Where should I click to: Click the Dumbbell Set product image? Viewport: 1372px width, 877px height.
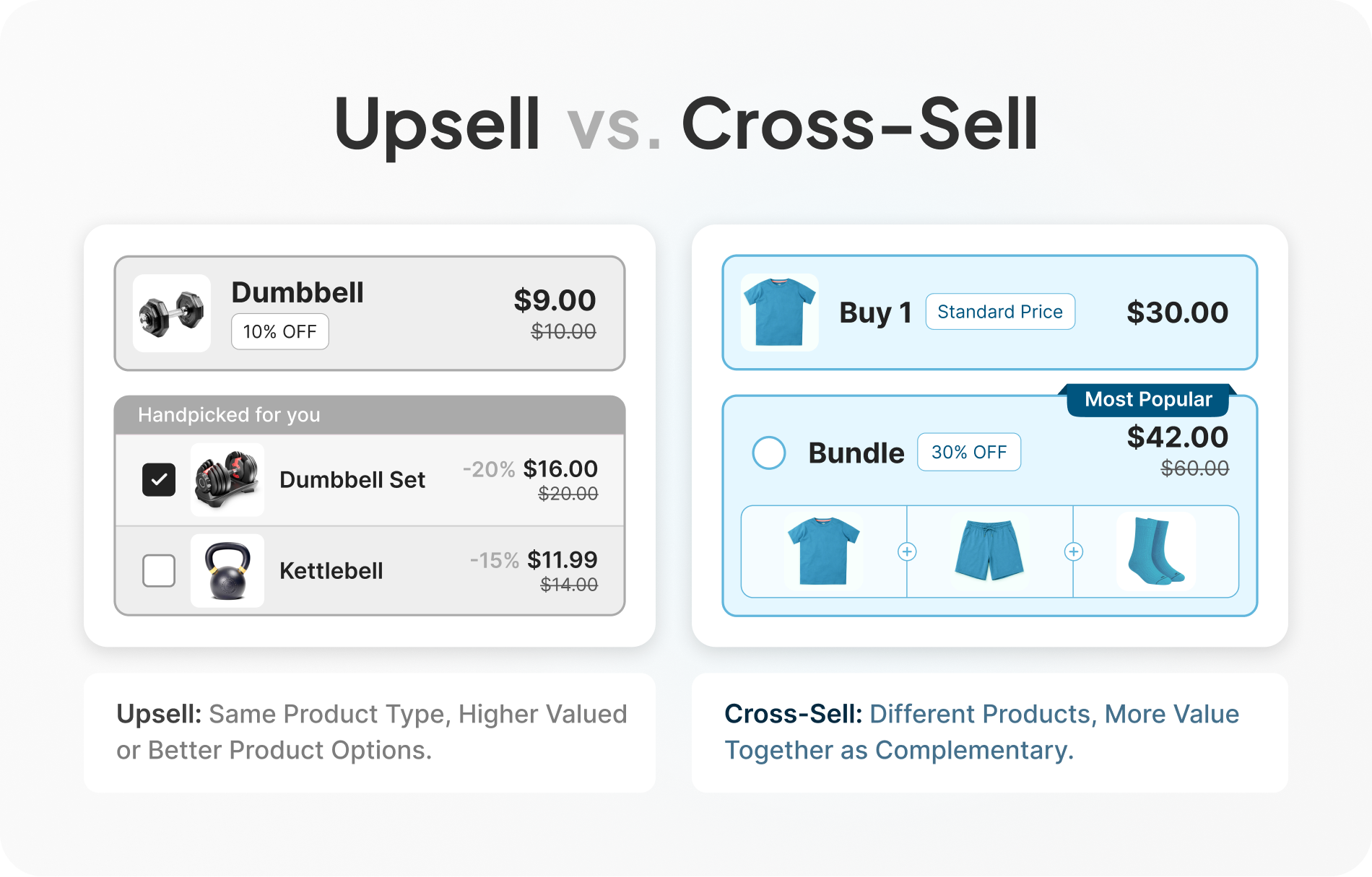point(227,479)
